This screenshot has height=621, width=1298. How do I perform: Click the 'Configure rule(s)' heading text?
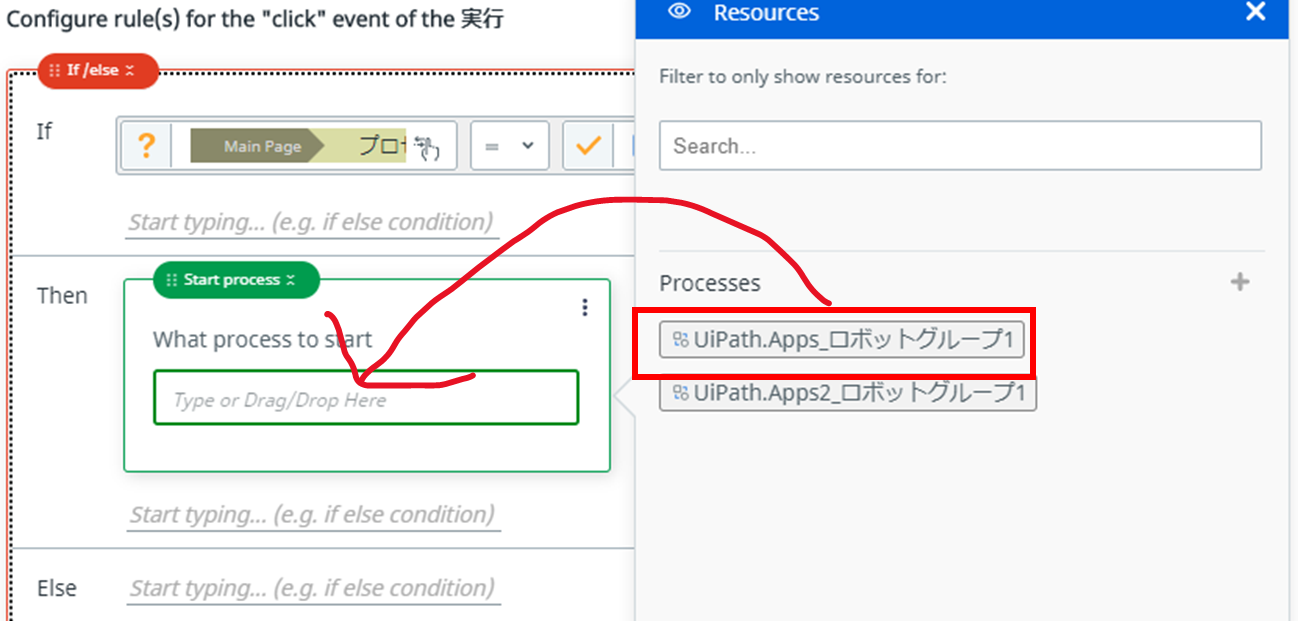point(255,19)
